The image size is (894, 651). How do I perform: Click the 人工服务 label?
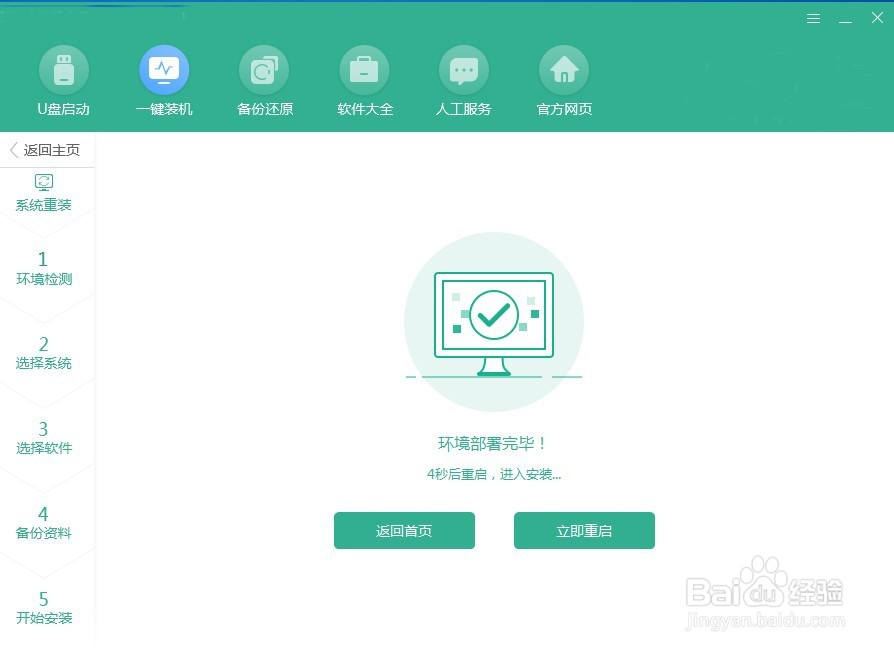464,109
